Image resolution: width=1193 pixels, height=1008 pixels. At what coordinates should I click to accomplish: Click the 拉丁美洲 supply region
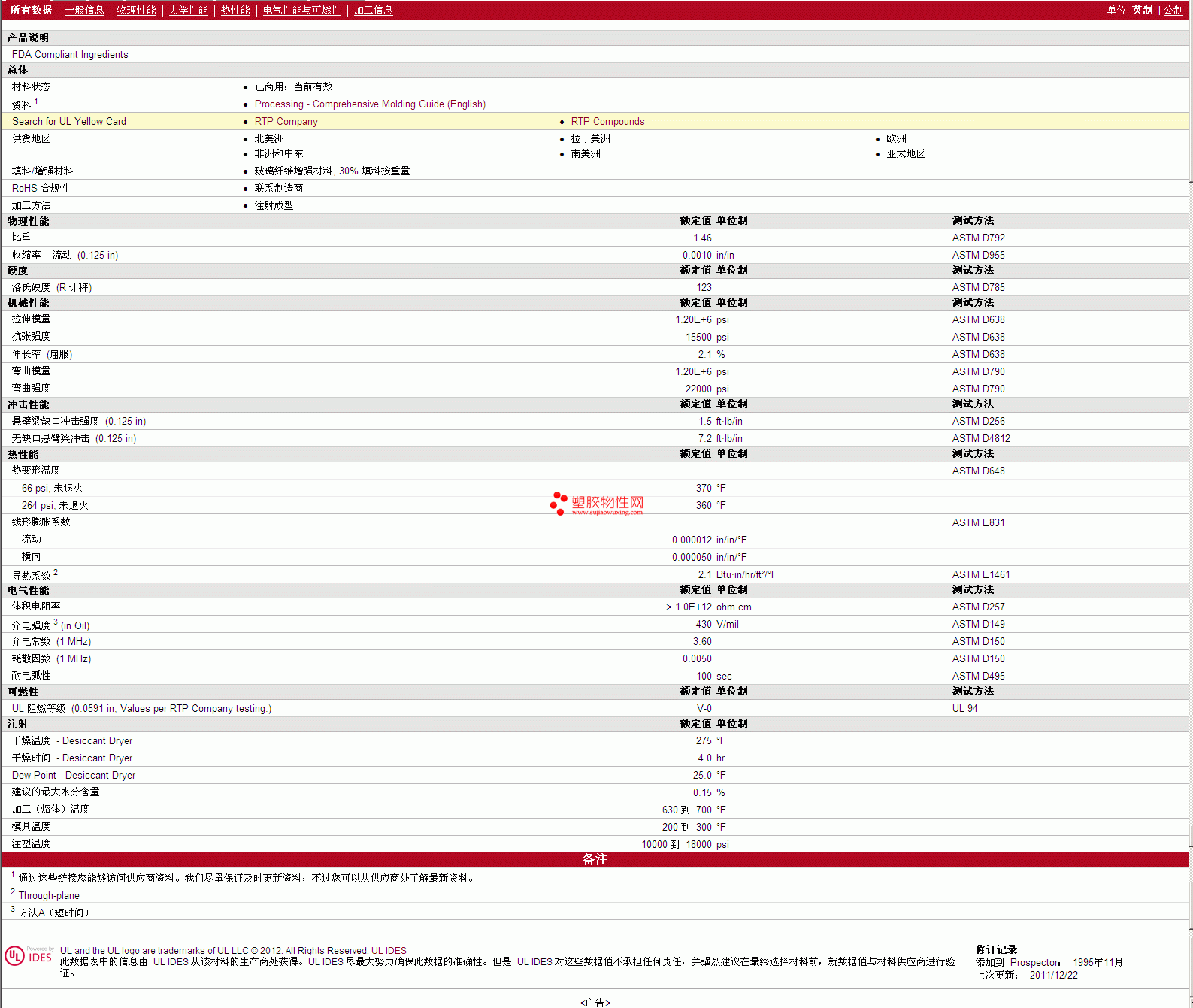[591, 138]
